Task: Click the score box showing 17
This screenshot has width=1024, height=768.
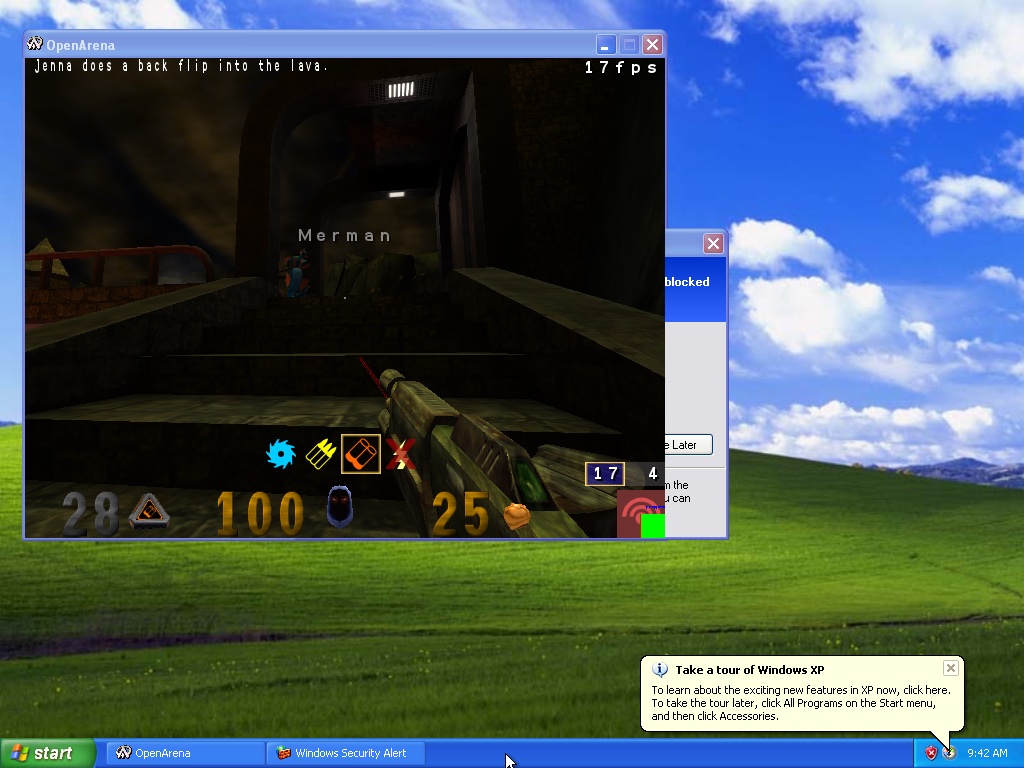Action: click(x=605, y=474)
